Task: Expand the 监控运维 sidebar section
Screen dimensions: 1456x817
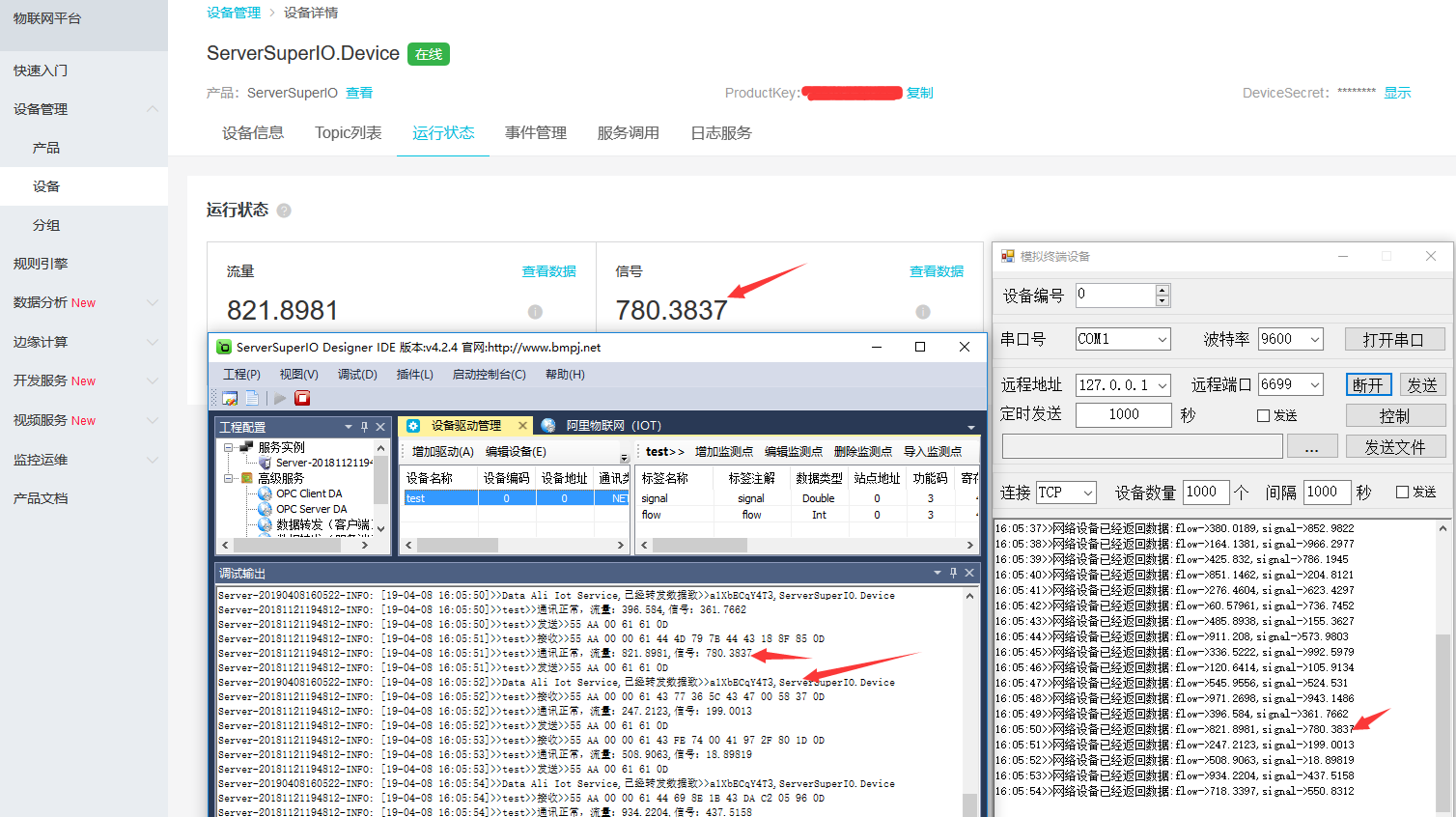Action: click(x=153, y=460)
